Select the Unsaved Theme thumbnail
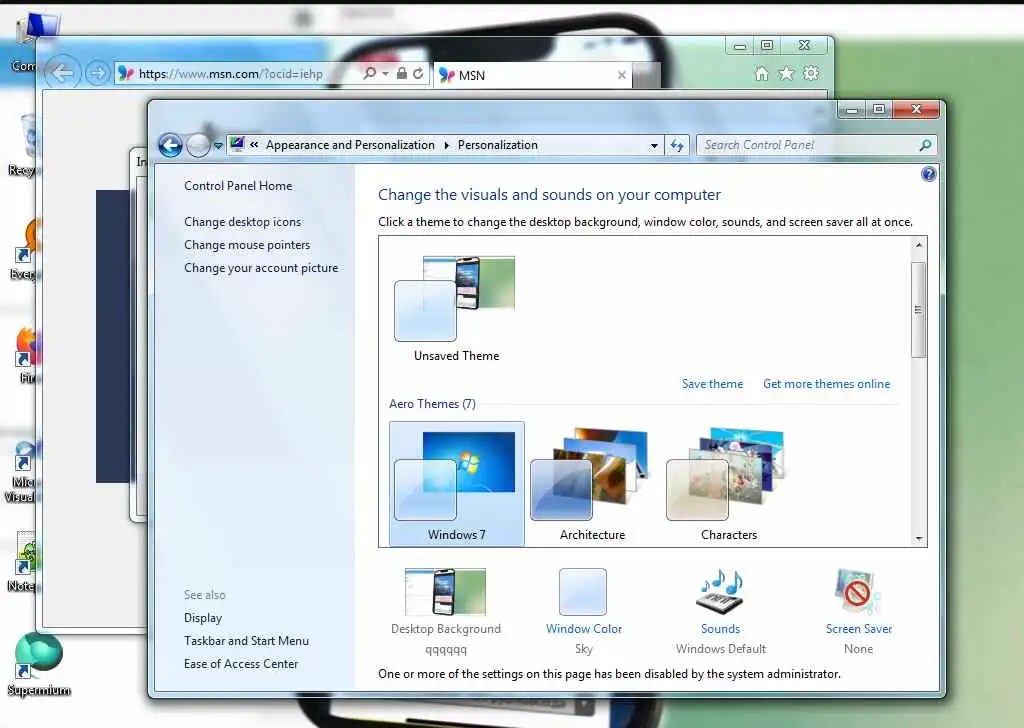Viewport: 1024px width, 728px height. (x=456, y=309)
